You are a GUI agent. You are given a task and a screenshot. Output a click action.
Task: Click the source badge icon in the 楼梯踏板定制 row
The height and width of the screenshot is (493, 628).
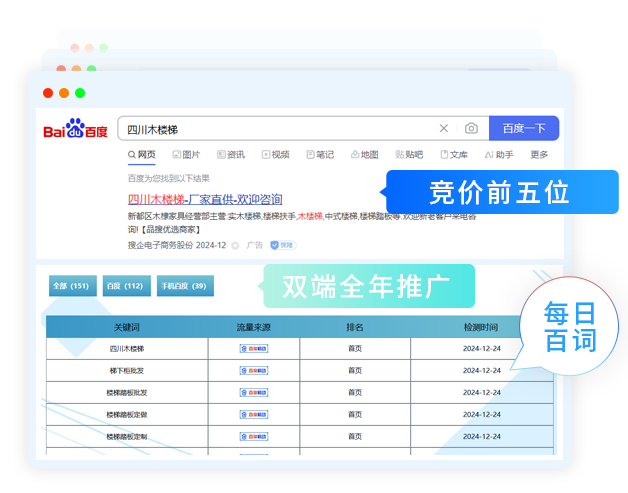(254, 437)
